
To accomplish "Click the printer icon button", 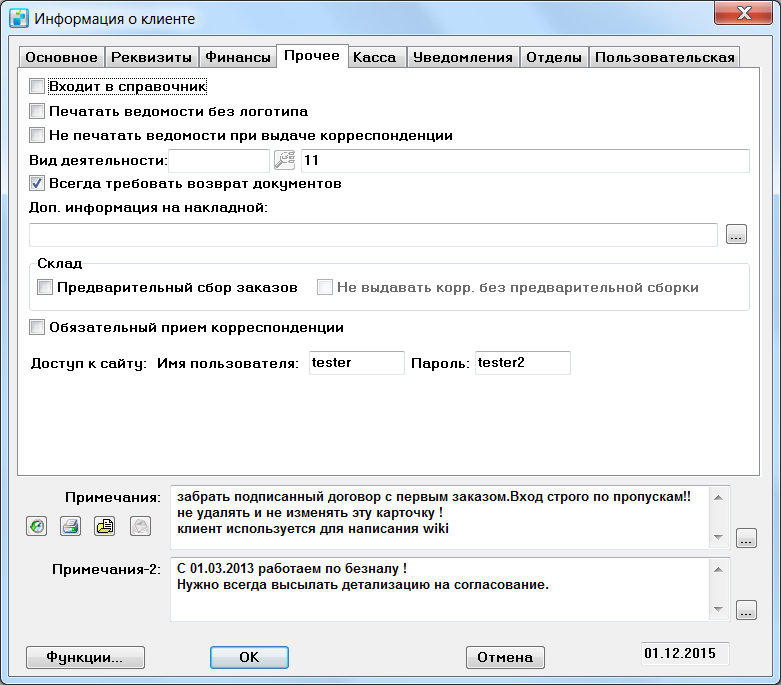I will click(x=71, y=526).
